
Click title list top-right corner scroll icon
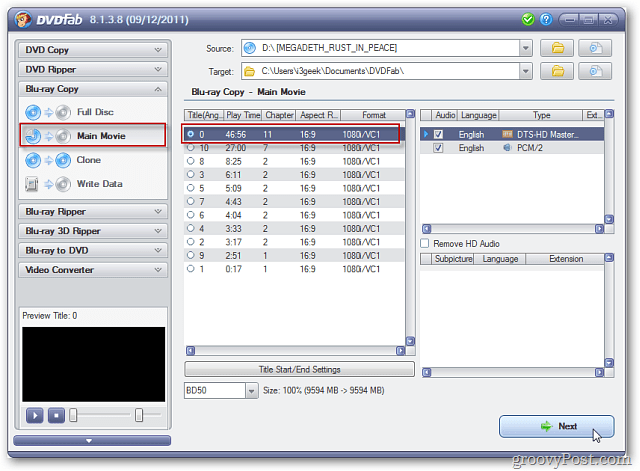coord(410,114)
